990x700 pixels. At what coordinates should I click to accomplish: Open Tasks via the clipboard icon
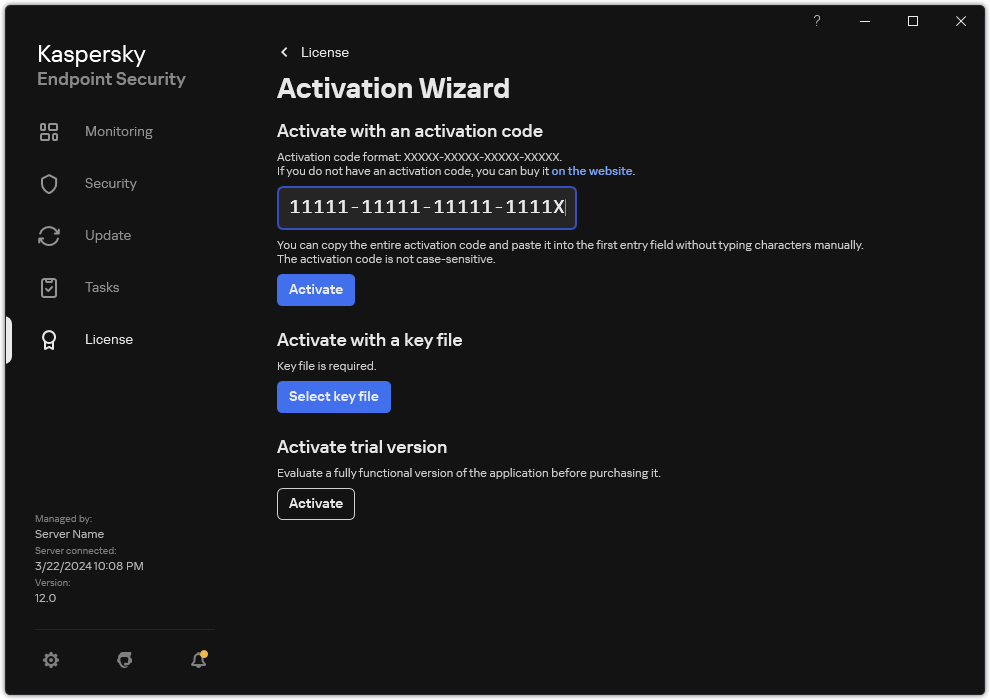coord(49,287)
